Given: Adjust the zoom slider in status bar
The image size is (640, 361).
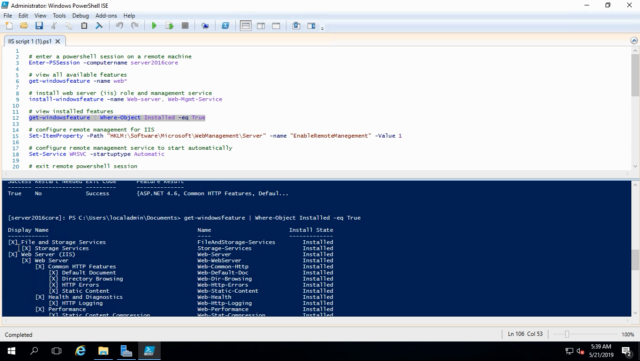Looking at the screenshot, I should [x=567, y=334].
